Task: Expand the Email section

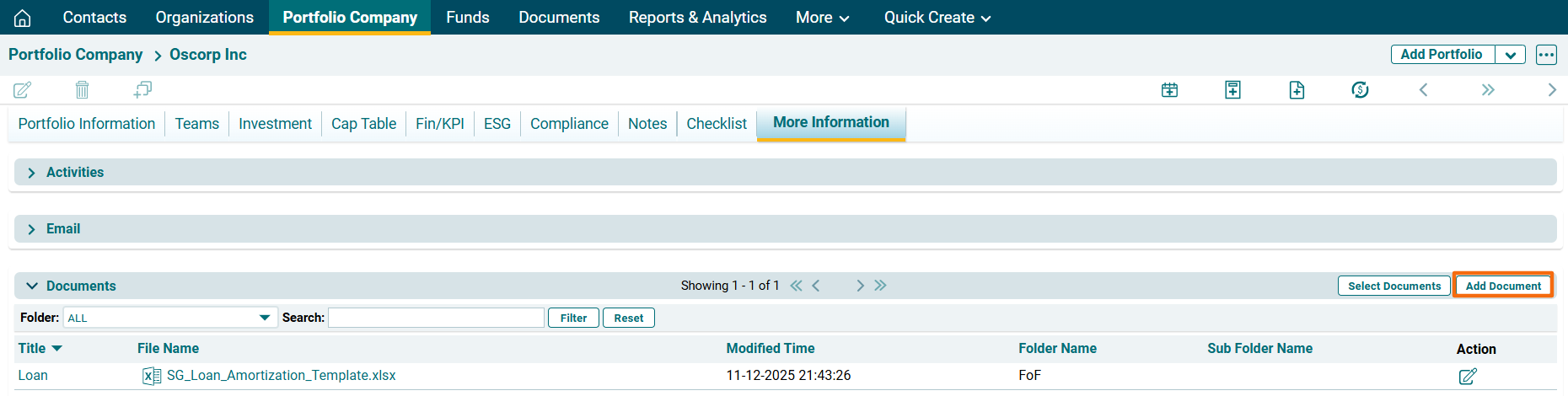Action: (32, 229)
